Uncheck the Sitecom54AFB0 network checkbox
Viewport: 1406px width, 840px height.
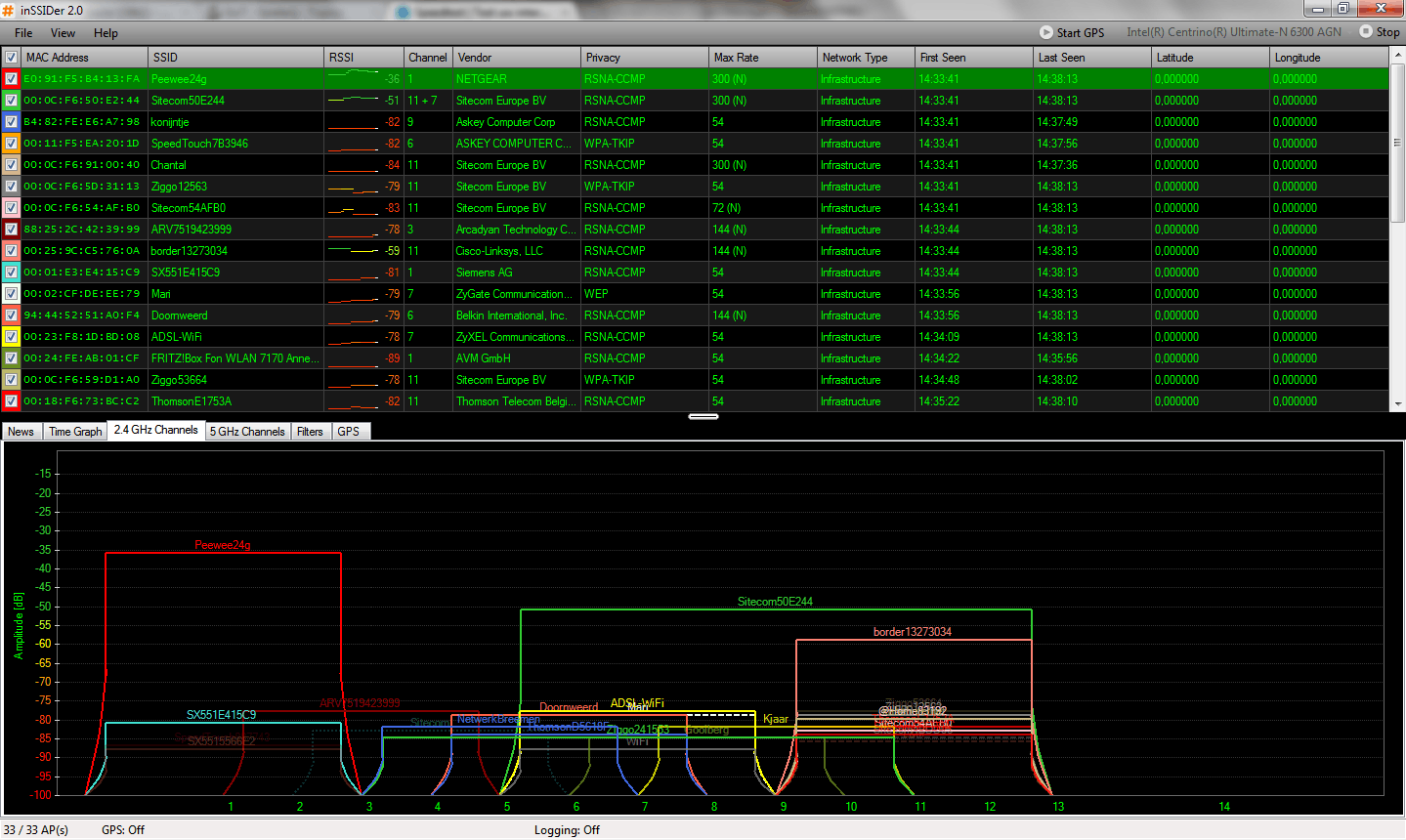[x=11, y=208]
